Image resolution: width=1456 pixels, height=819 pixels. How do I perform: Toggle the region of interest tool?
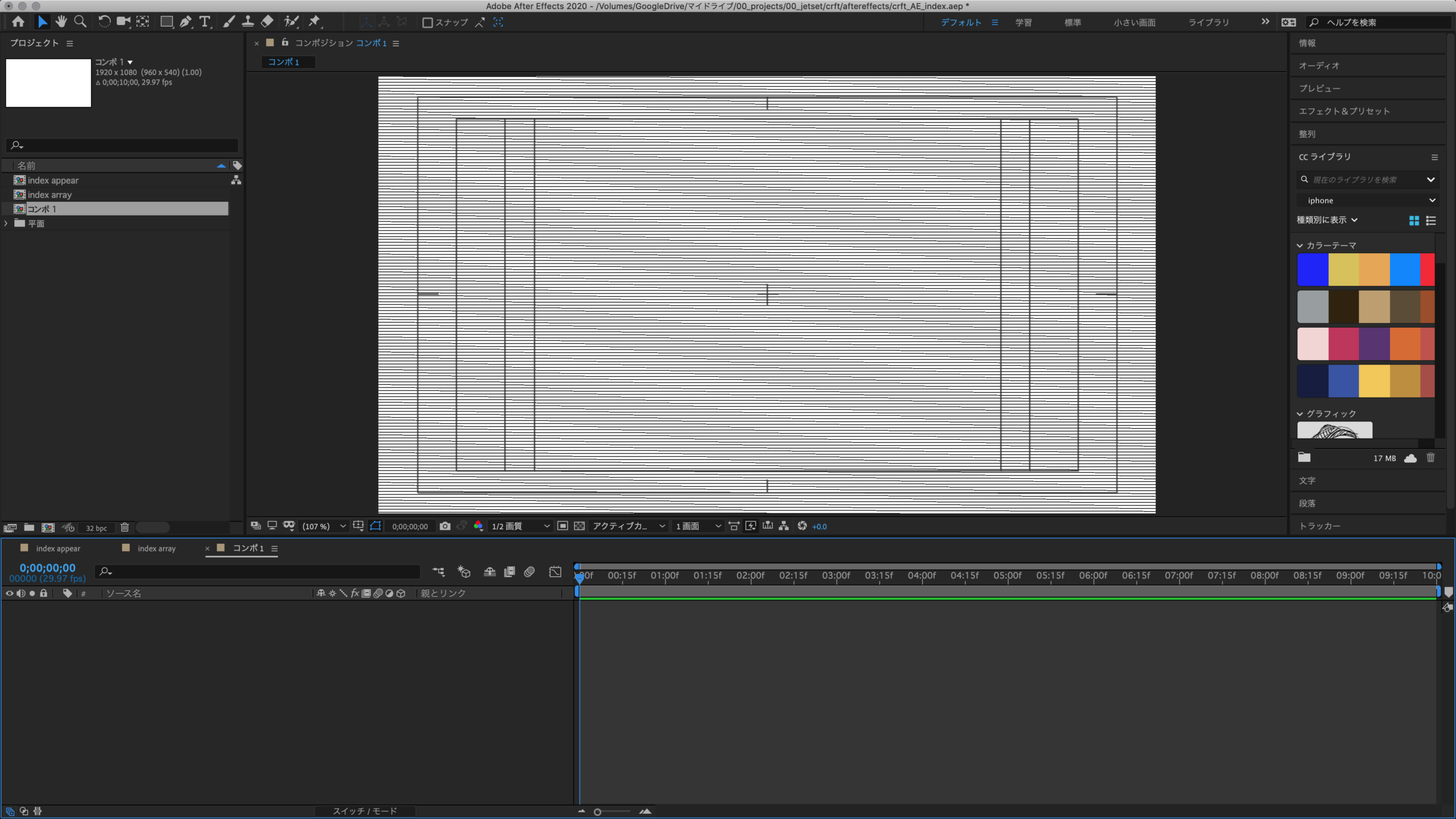[x=562, y=526]
